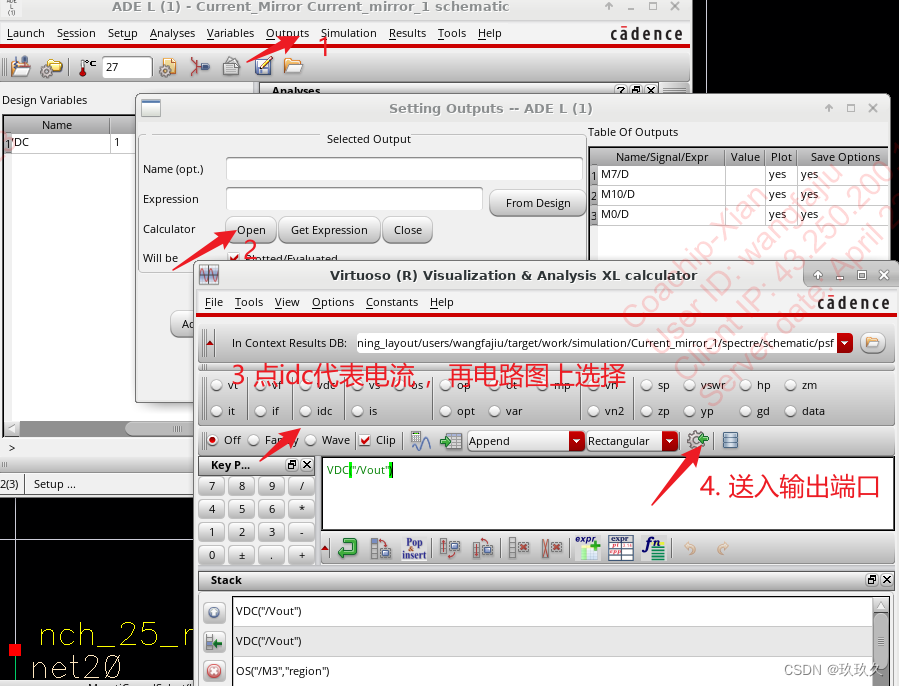
Task: Expand the In Context Results DB path dropdown
Action: [845, 343]
